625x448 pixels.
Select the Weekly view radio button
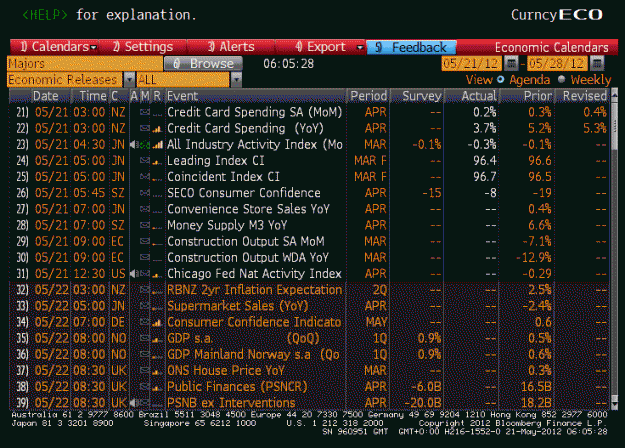(x=562, y=79)
